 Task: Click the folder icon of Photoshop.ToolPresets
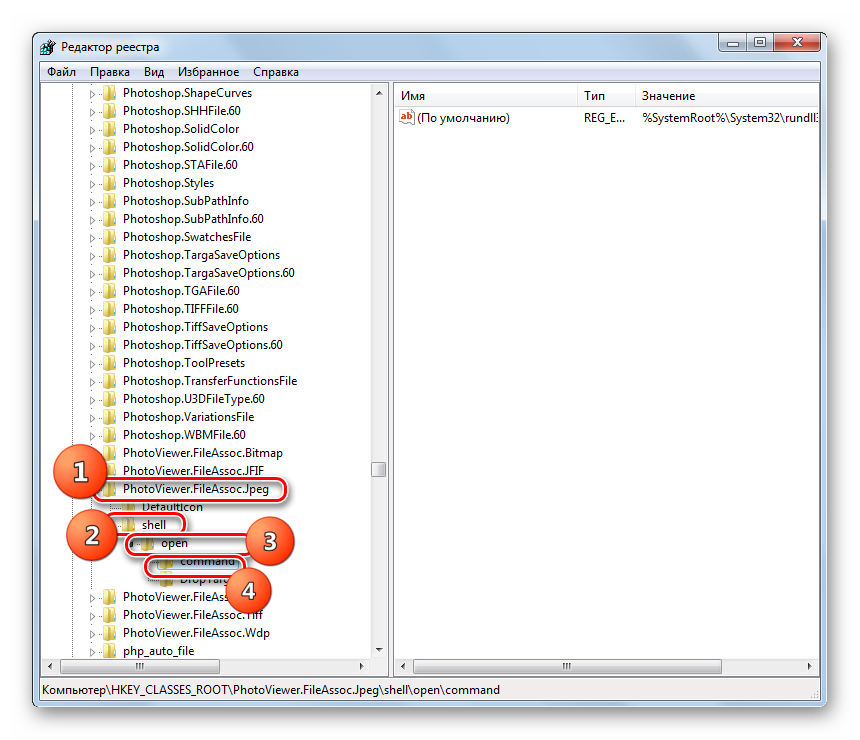110,363
